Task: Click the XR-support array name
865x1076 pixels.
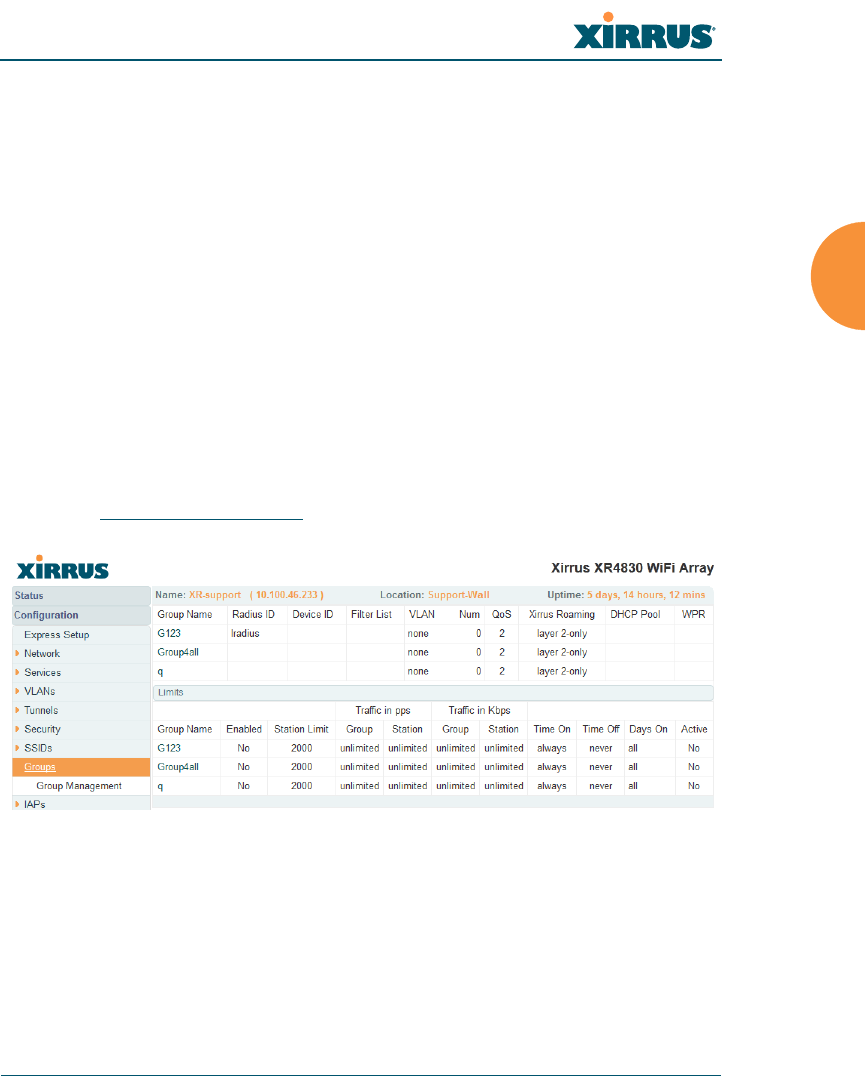Action: click(215, 595)
